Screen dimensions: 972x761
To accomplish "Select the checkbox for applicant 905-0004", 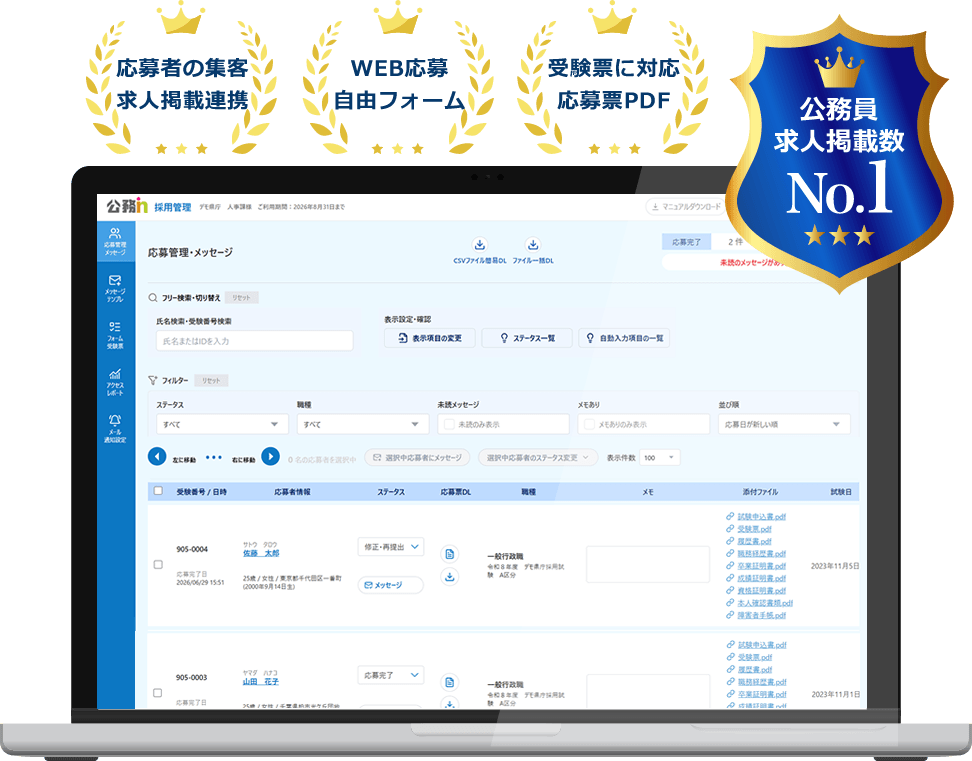I will coord(158,565).
